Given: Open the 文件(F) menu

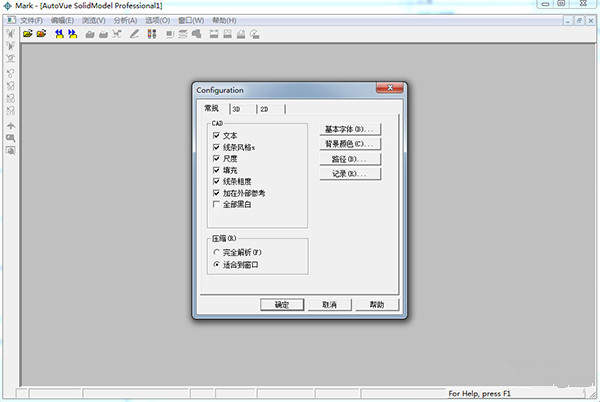Looking at the screenshot, I should pos(31,20).
